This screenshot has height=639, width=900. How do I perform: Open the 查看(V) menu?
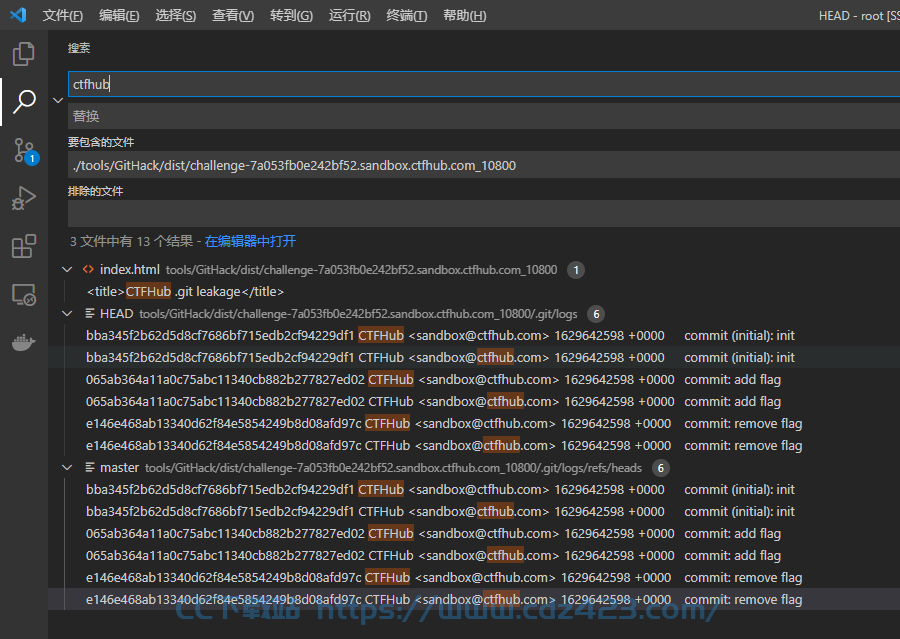tap(233, 16)
